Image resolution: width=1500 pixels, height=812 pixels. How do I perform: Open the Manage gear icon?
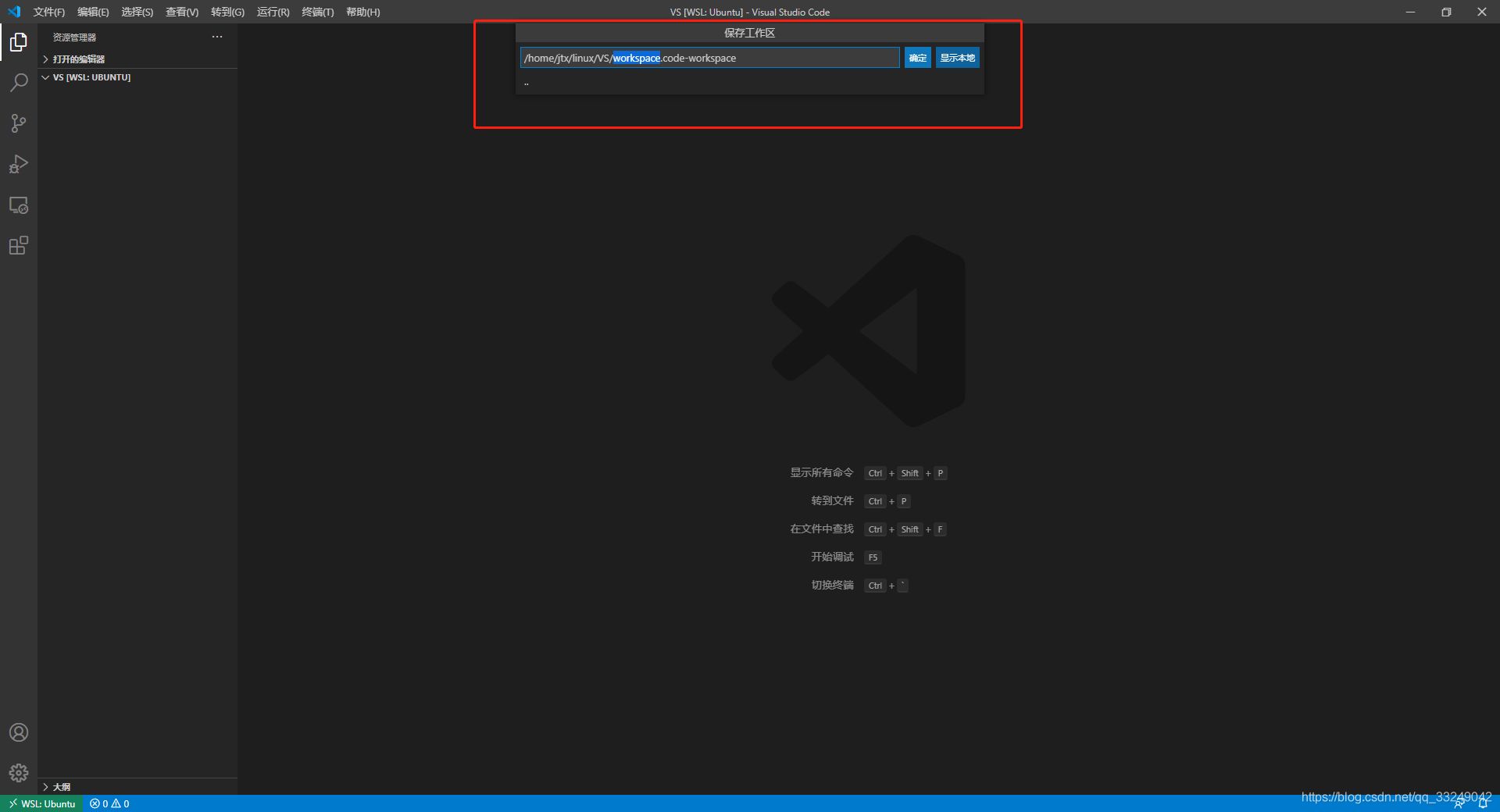tap(19, 773)
